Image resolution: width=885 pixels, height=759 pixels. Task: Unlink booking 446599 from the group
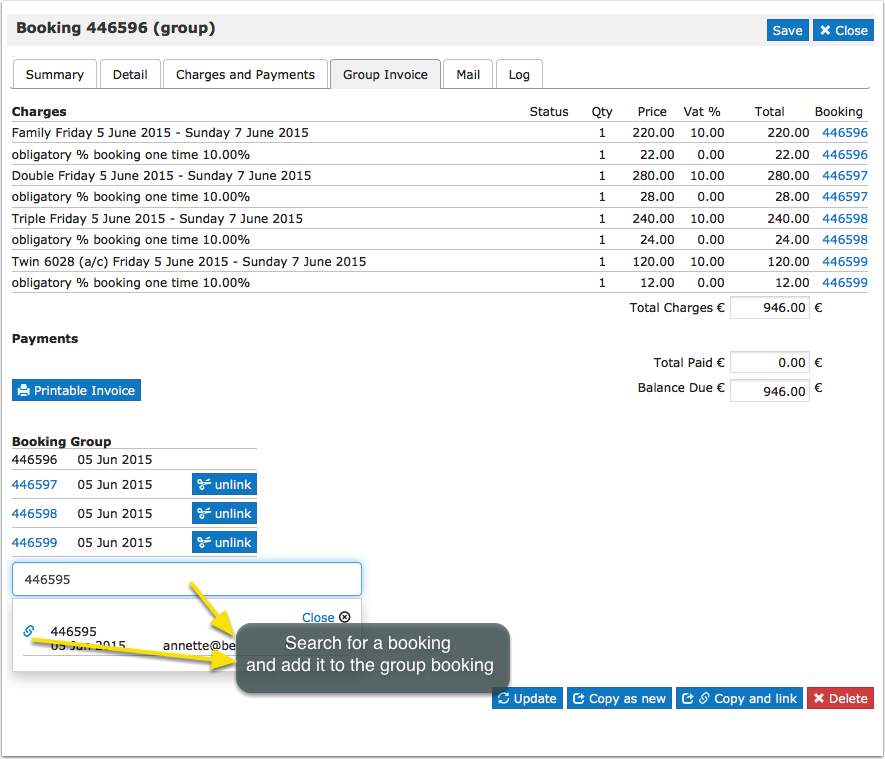click(x=224, y=543)
